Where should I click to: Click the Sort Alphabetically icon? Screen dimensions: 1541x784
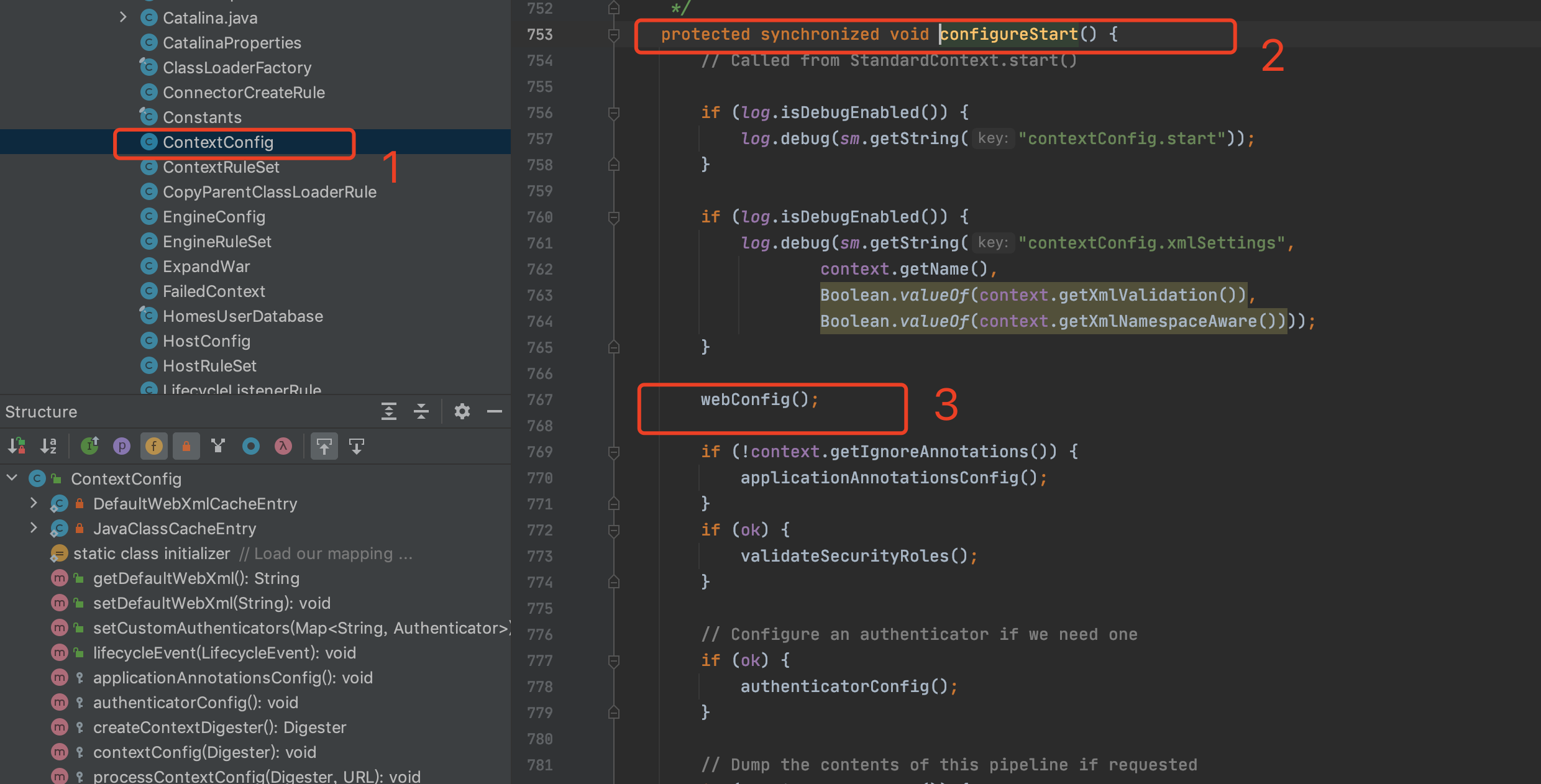pos(48,446)
